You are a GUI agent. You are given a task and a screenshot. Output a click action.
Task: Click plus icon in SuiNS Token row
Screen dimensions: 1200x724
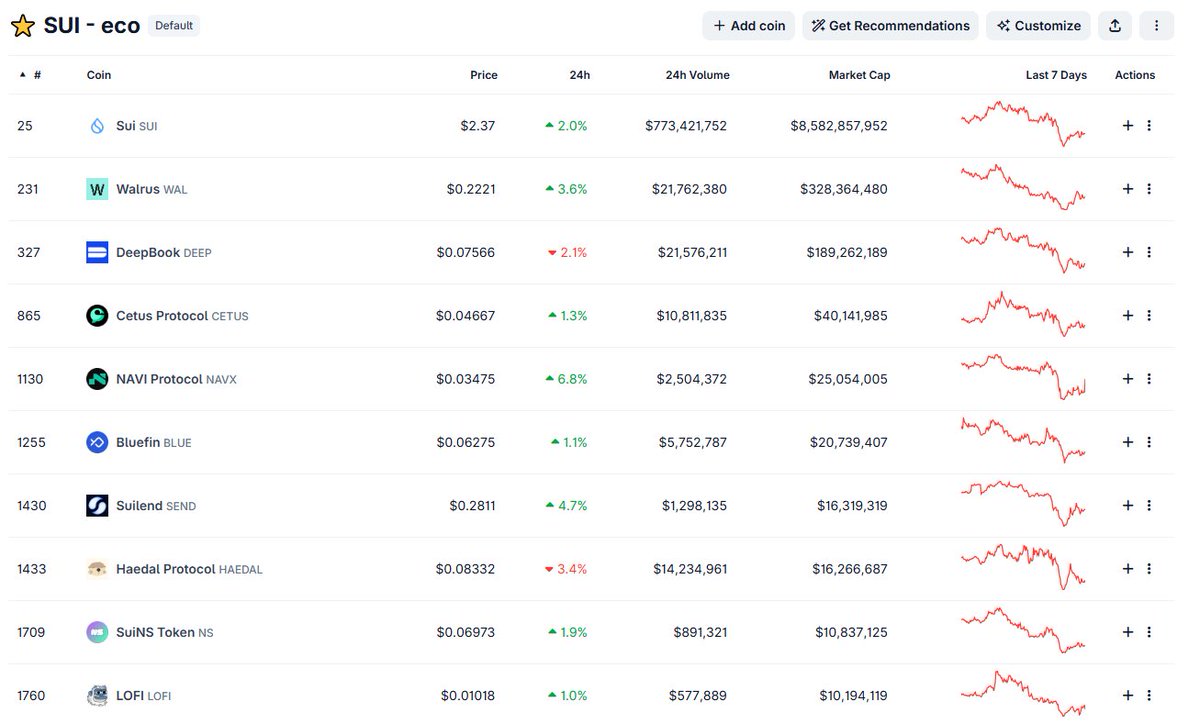pos(1128,632)
